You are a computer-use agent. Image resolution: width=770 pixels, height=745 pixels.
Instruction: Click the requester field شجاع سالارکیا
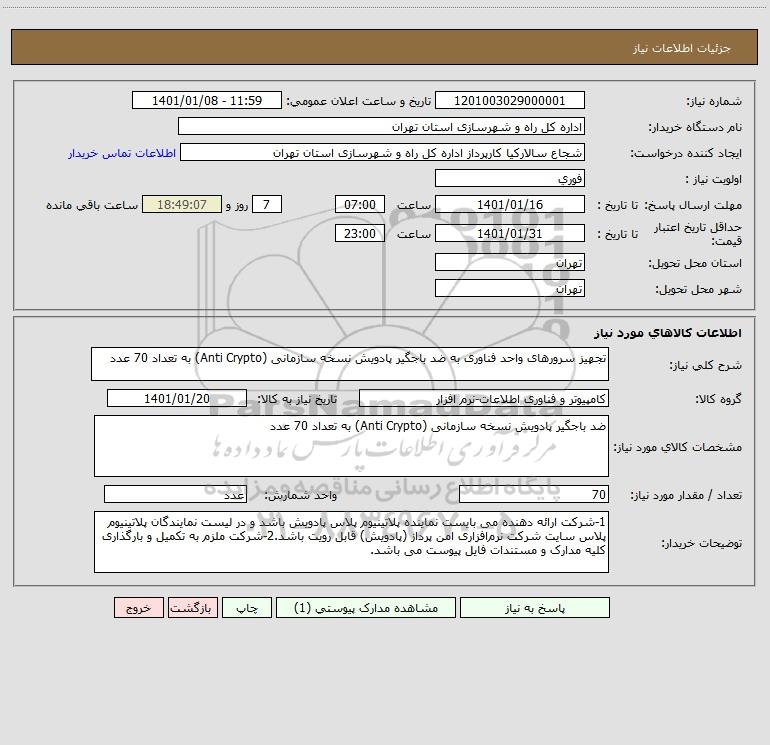[382, 153]
